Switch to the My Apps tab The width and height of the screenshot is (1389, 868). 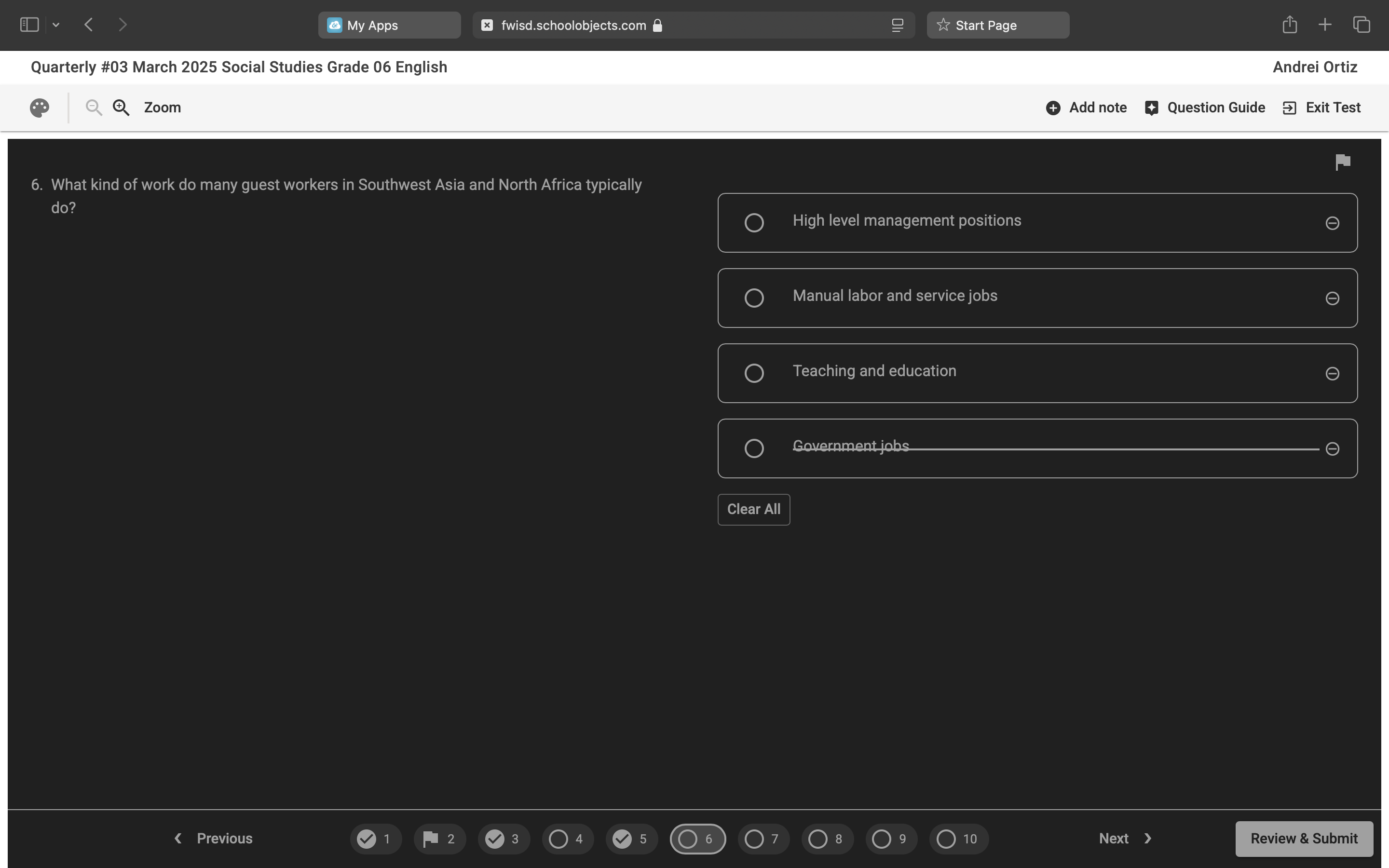[389, 25]
